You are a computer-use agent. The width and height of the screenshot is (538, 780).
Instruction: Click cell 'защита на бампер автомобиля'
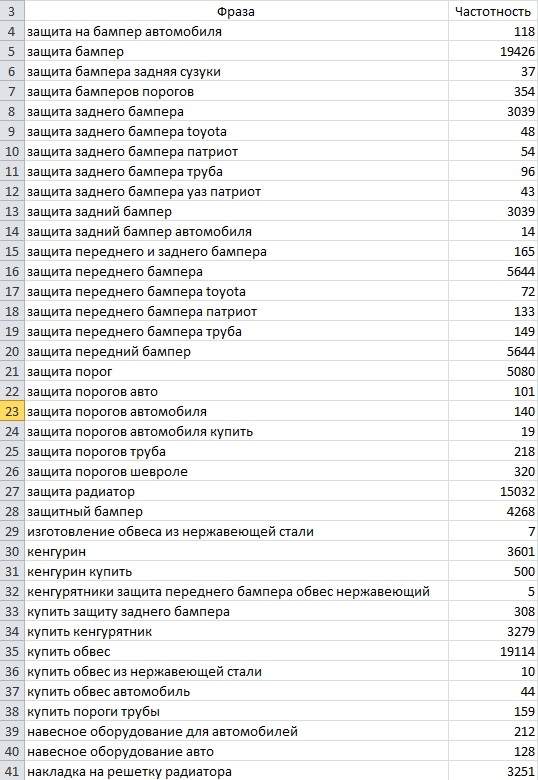pos(236,32)
